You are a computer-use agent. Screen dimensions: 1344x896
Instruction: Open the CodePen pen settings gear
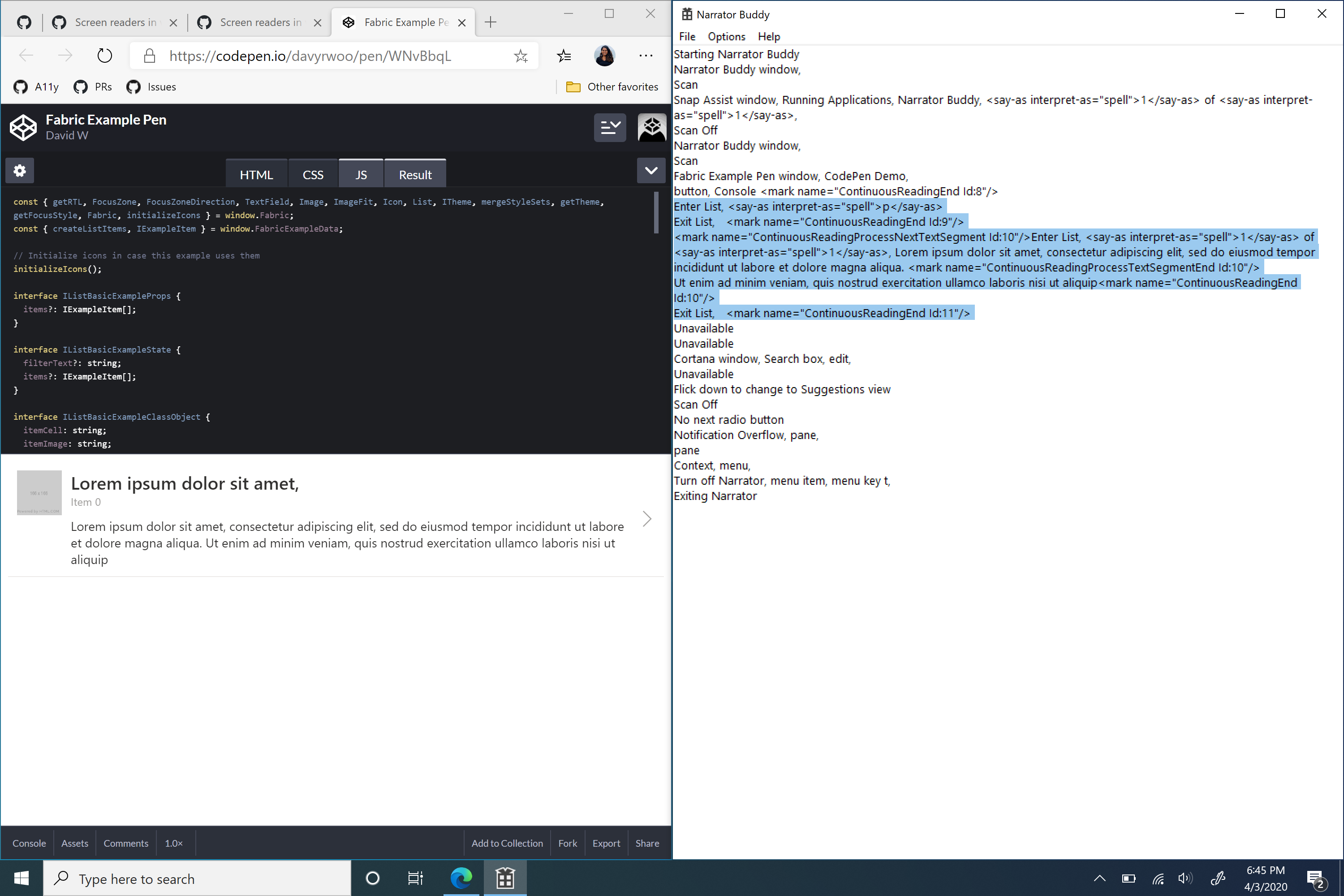click(20, 170)
